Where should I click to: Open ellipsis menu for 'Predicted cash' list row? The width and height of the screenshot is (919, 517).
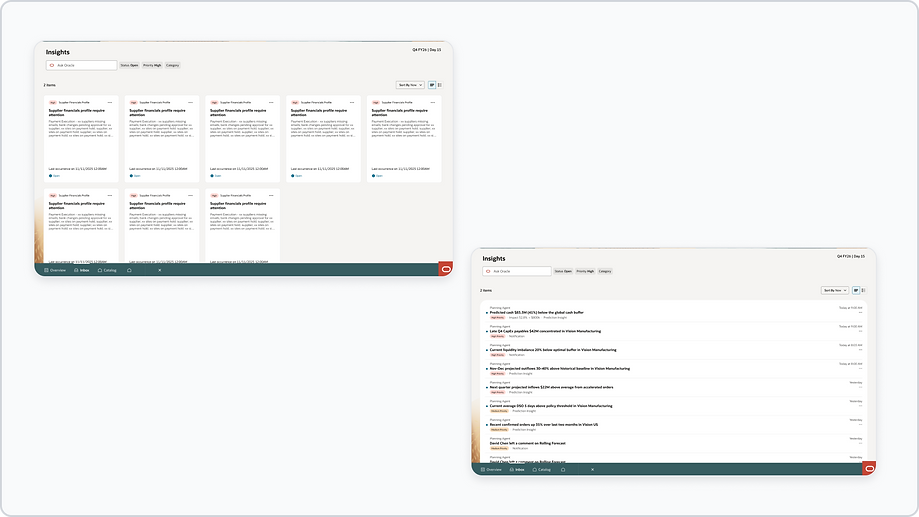pos(860,312)
